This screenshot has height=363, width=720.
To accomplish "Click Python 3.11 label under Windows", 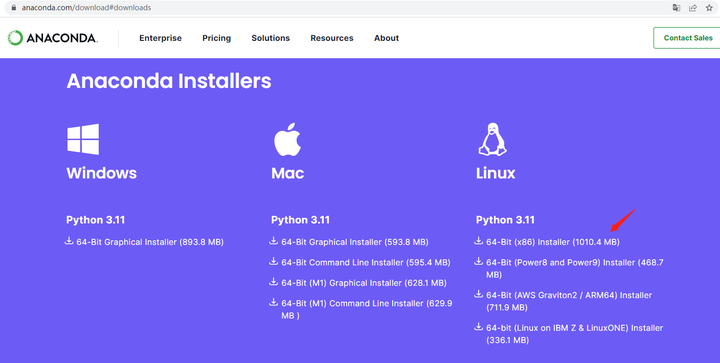I will [x=96, y=220].
